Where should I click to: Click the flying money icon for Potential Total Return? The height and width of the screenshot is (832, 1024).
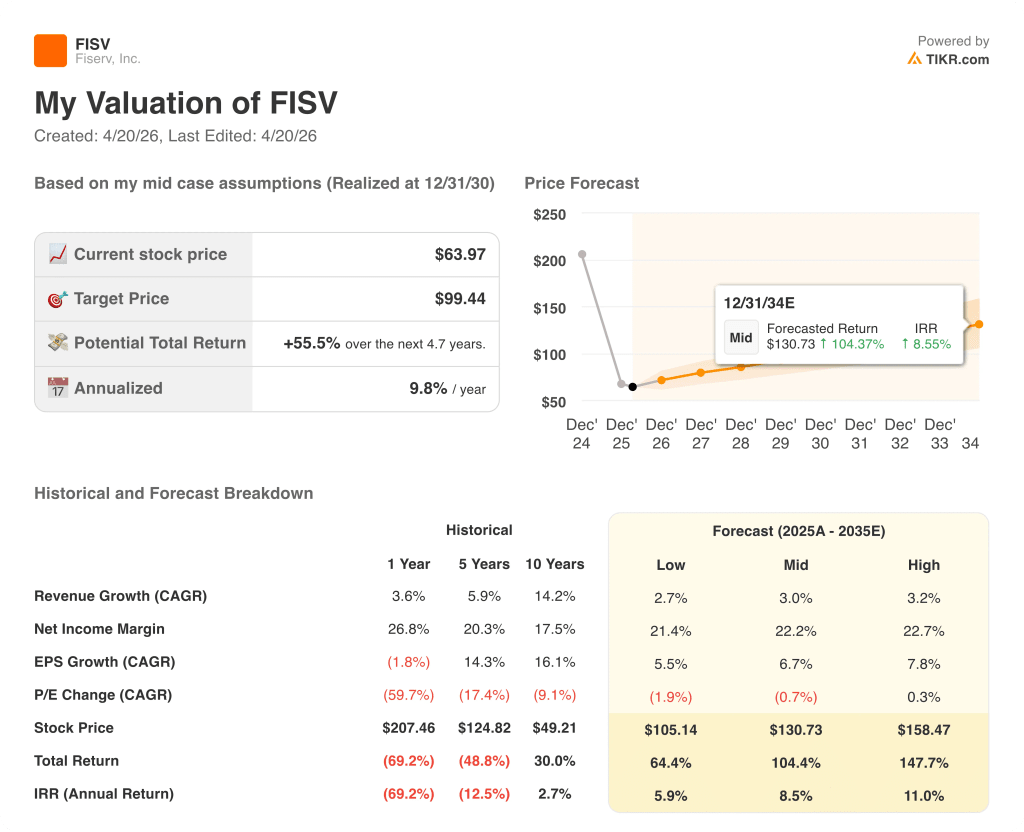click(58, 343)
